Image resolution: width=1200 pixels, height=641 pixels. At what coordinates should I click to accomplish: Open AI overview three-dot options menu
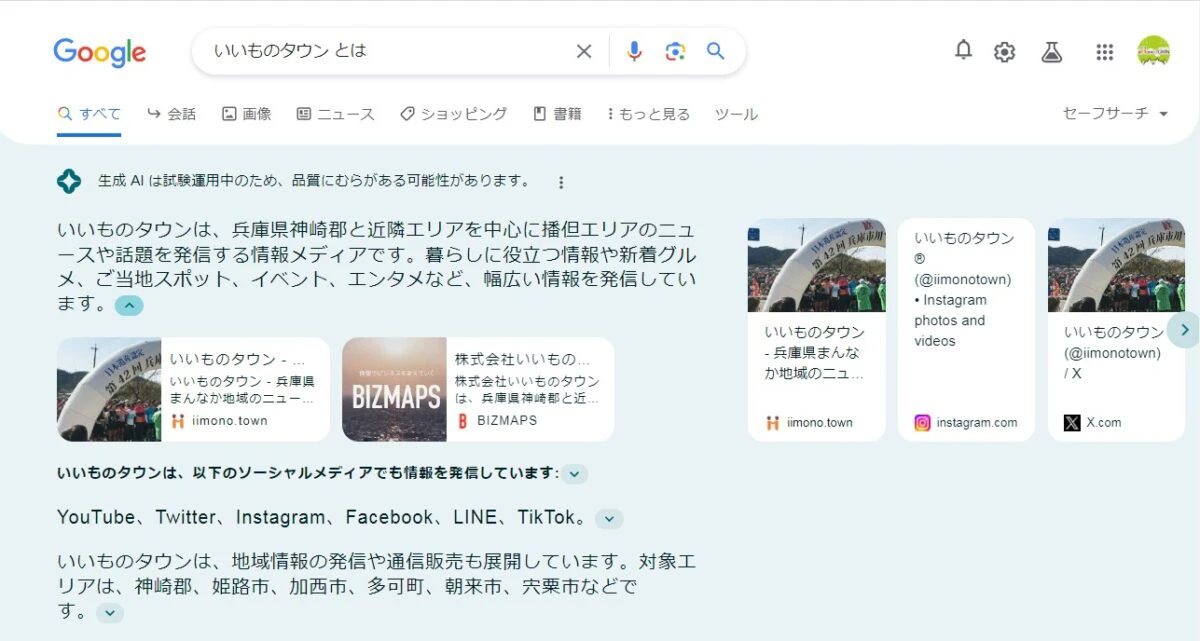[x=561, y=182]
